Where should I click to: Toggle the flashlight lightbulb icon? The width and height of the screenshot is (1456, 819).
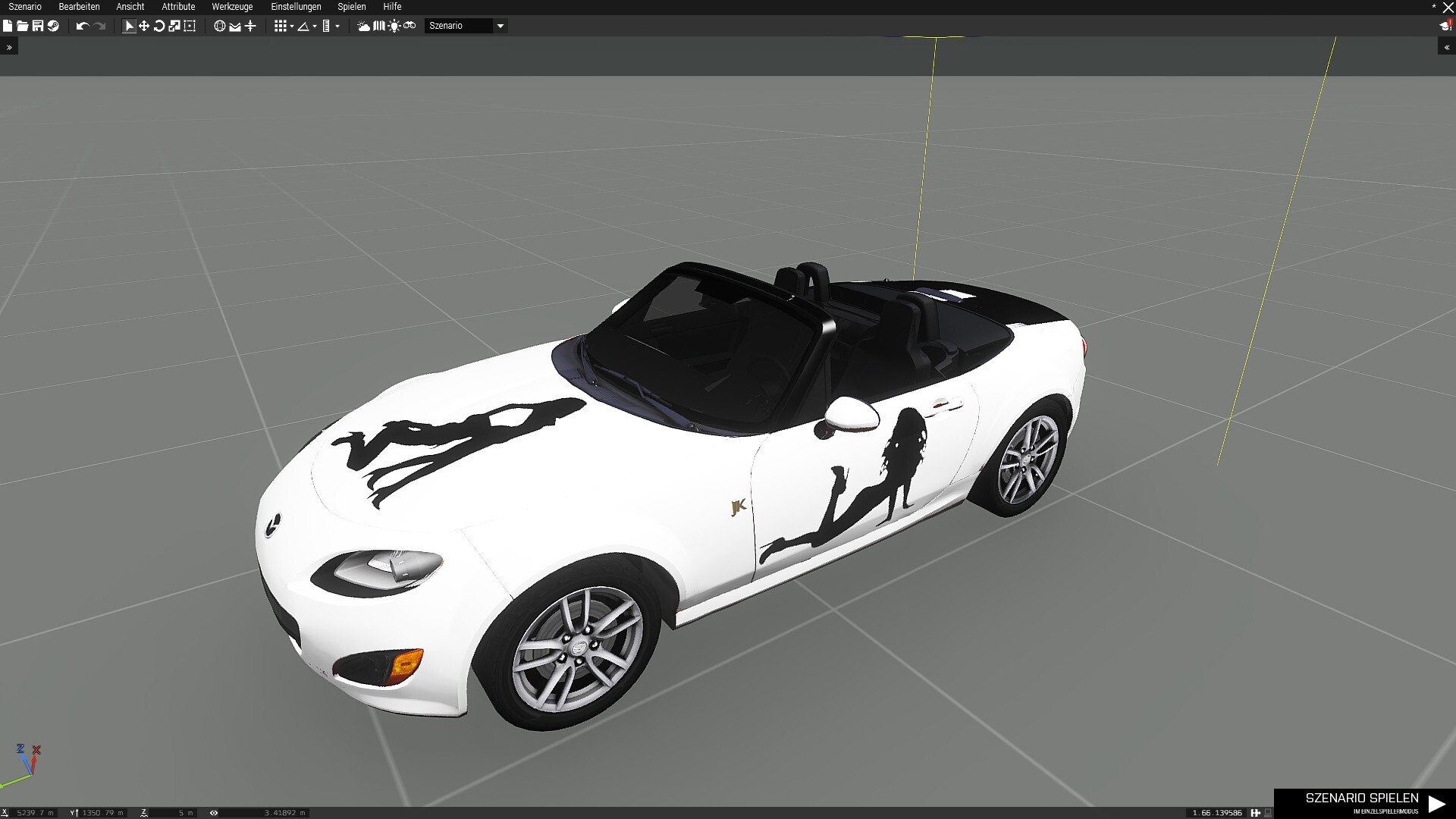(x=394, y=26)
